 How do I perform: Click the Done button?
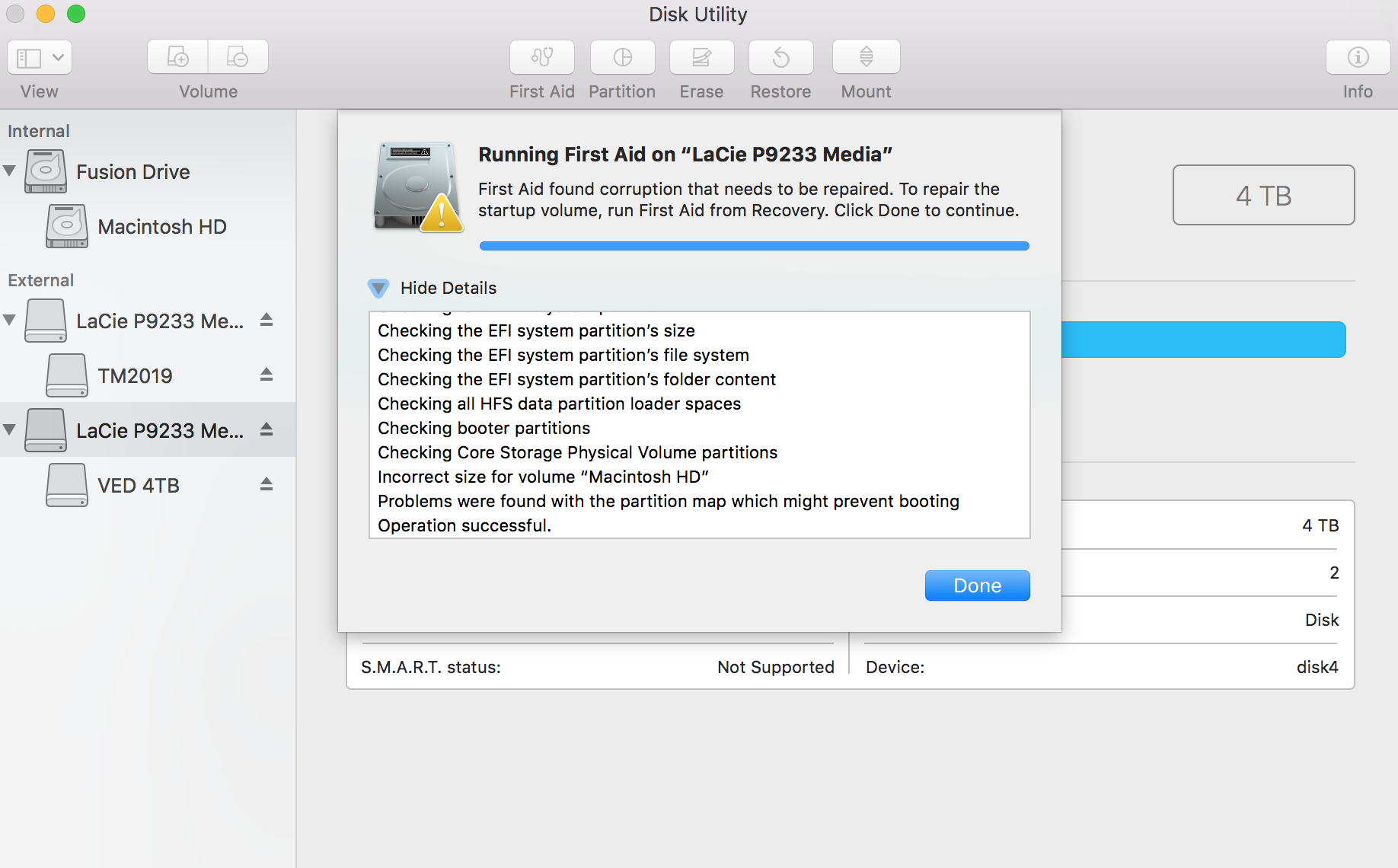tap(977, 586)
